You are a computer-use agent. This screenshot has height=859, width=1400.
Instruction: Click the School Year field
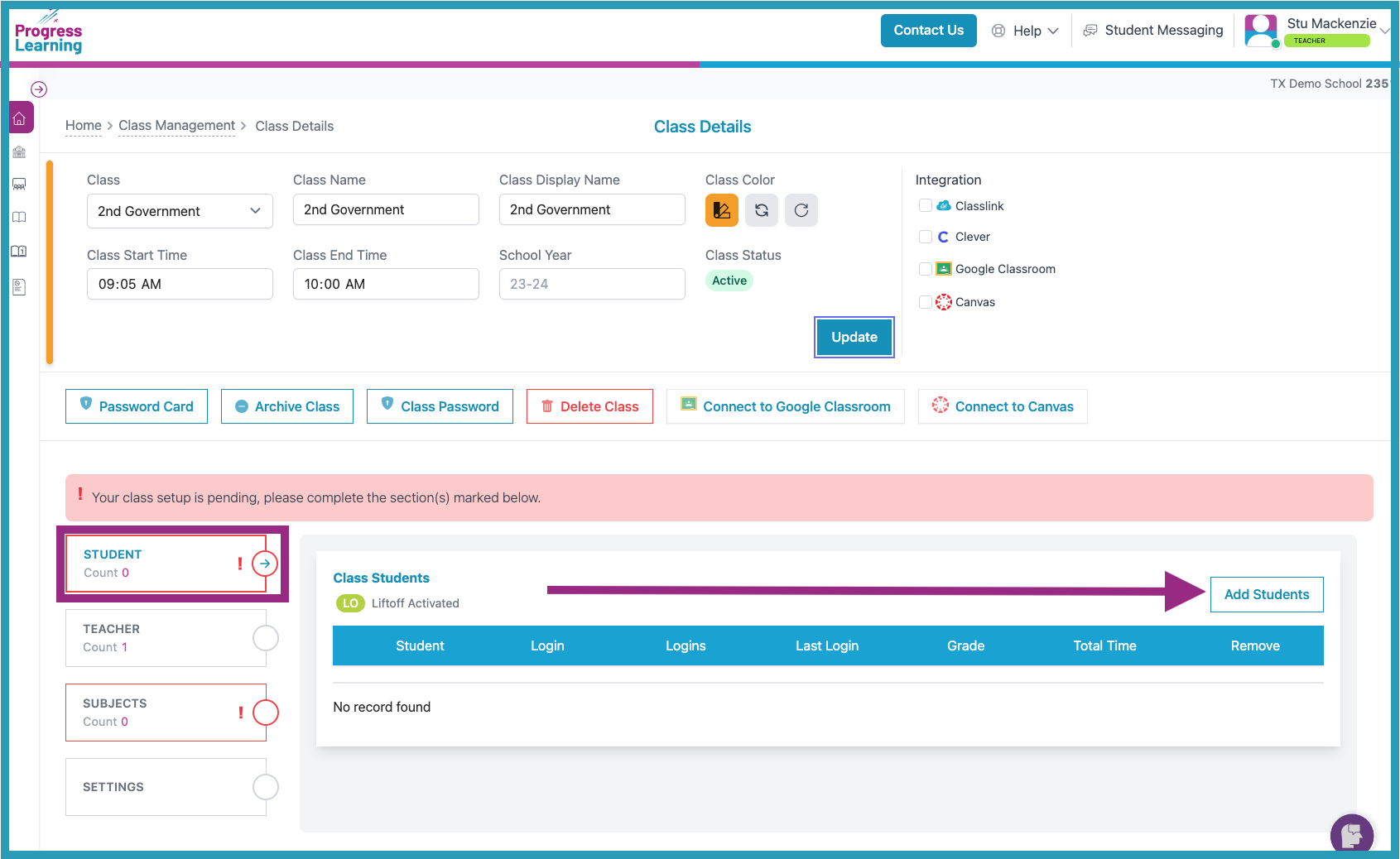[x=592, y=284]
